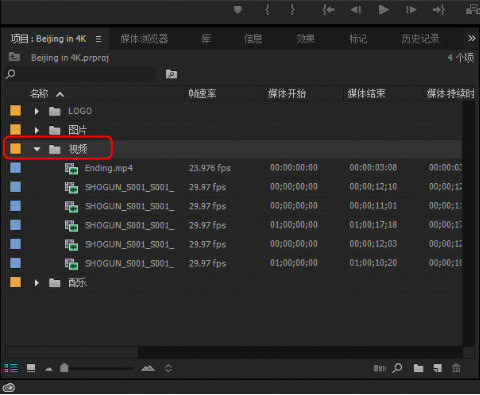The image size is (480, 395).
Task: Expand the LOGO bin
Action: point(37,111)
